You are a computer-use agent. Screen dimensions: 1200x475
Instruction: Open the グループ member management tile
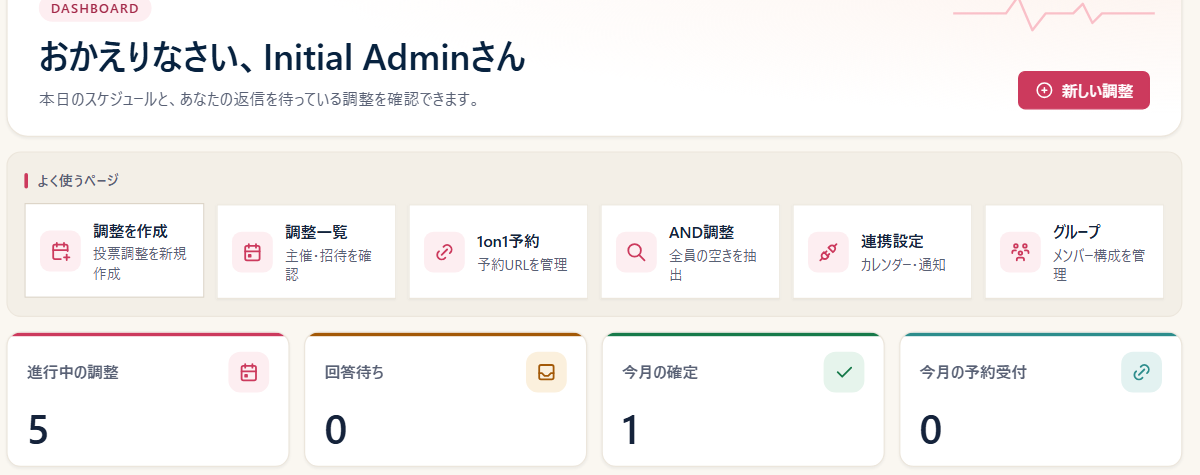click(1074, 251)
